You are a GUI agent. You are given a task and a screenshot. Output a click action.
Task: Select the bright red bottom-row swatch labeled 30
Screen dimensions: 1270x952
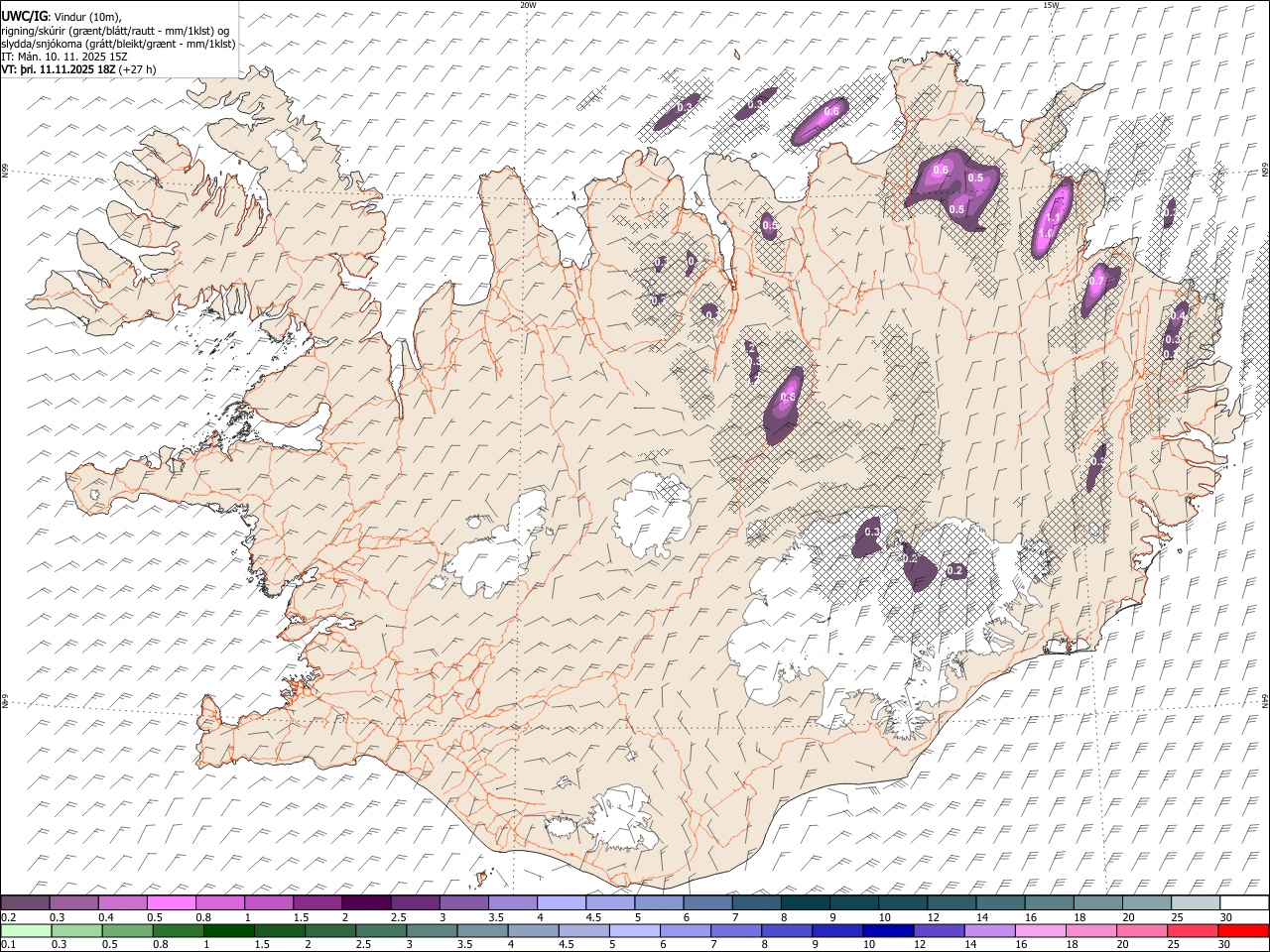click(1243, 930)
